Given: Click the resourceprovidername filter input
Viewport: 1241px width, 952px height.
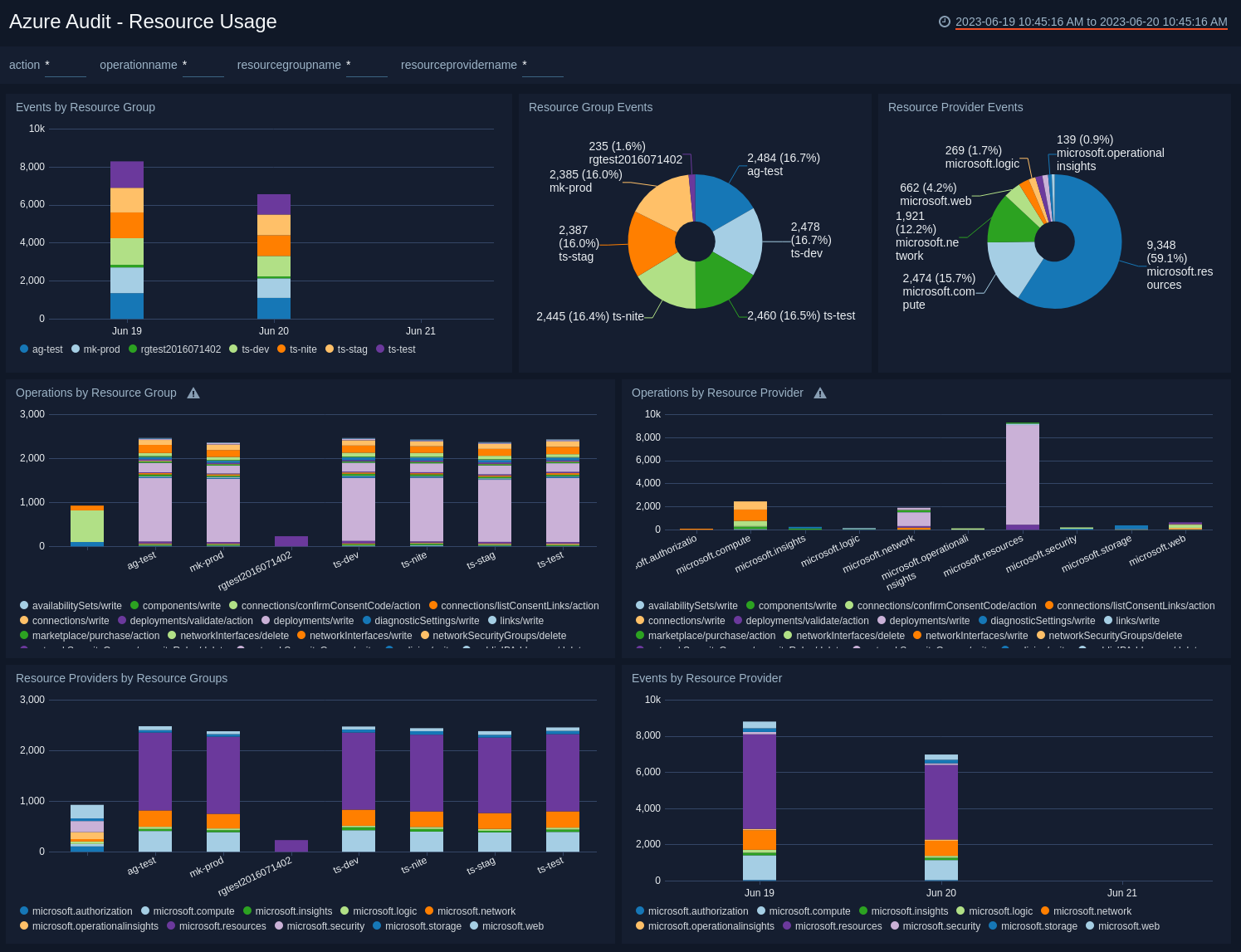Looking at the screenshot, I should click(543, 66).
